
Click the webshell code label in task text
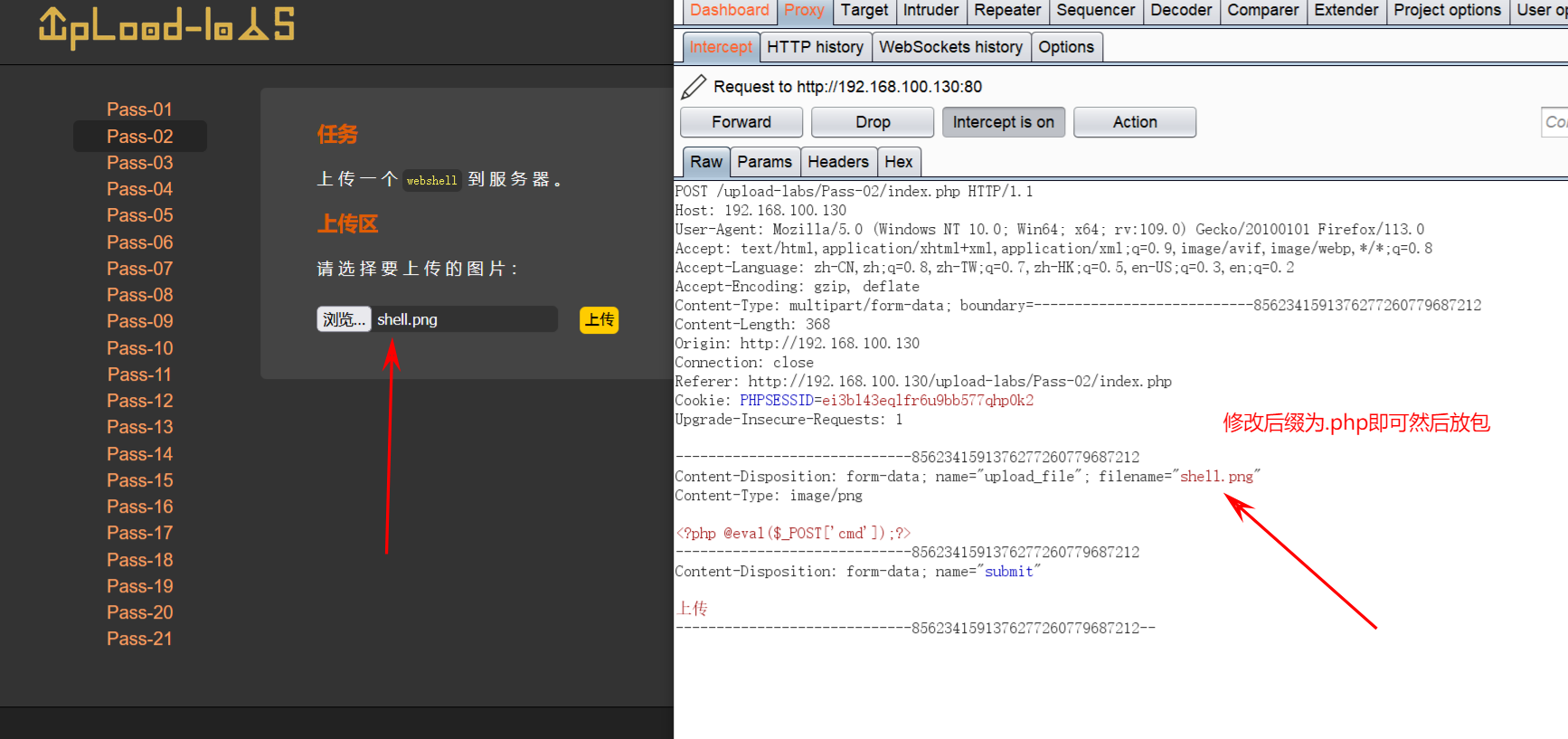tap(432, 180)
